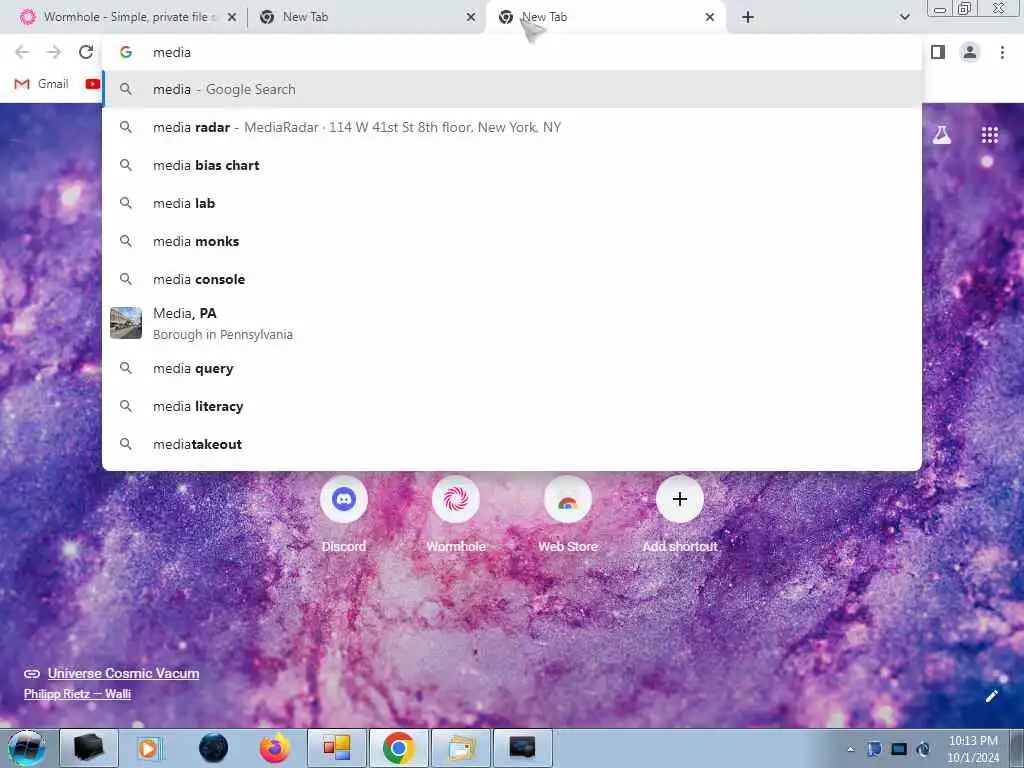Close the Wormhole tab

pyautogui.click(x=231, y=18)
